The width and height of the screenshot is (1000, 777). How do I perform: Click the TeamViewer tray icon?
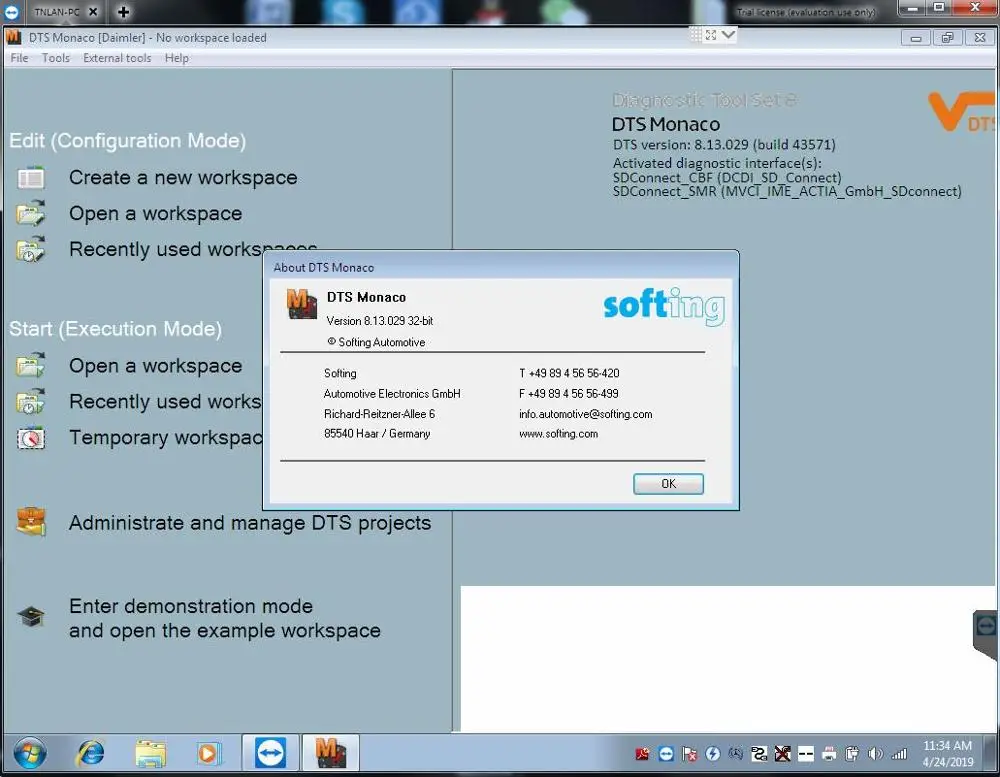point(666,754)
